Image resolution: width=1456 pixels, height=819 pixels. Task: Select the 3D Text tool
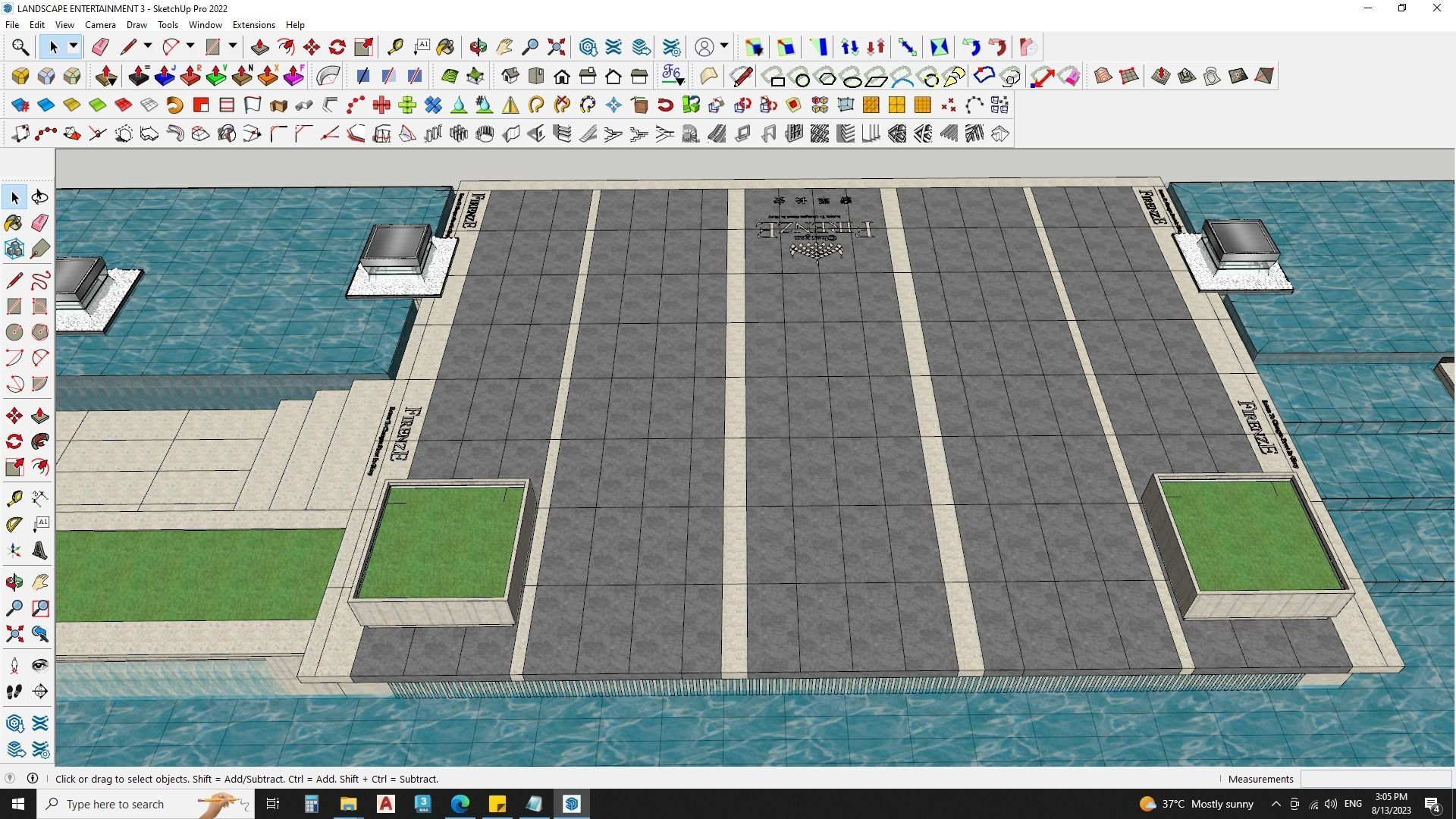point(40,551)
